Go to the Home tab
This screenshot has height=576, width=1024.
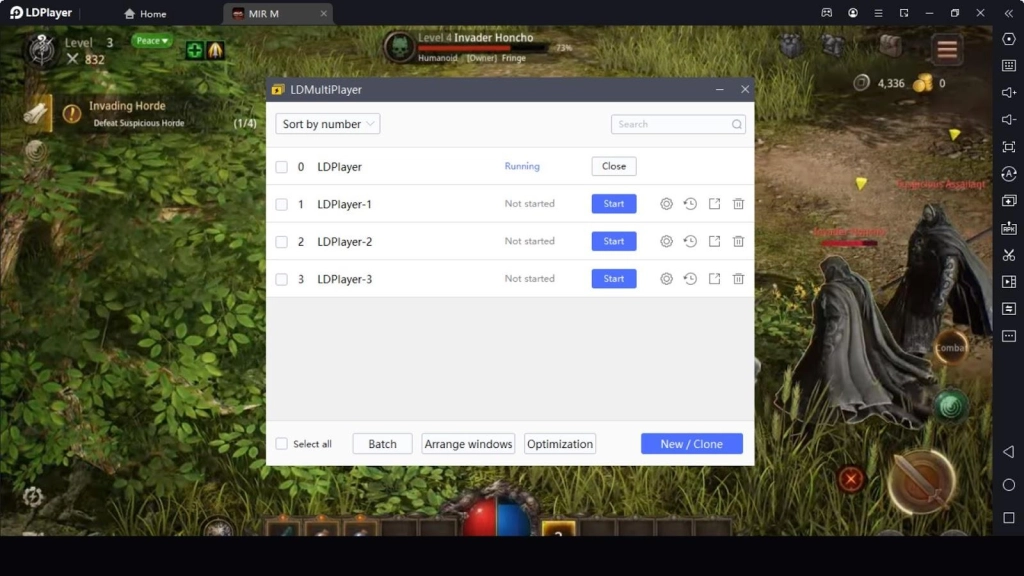[x=146, y=13]
